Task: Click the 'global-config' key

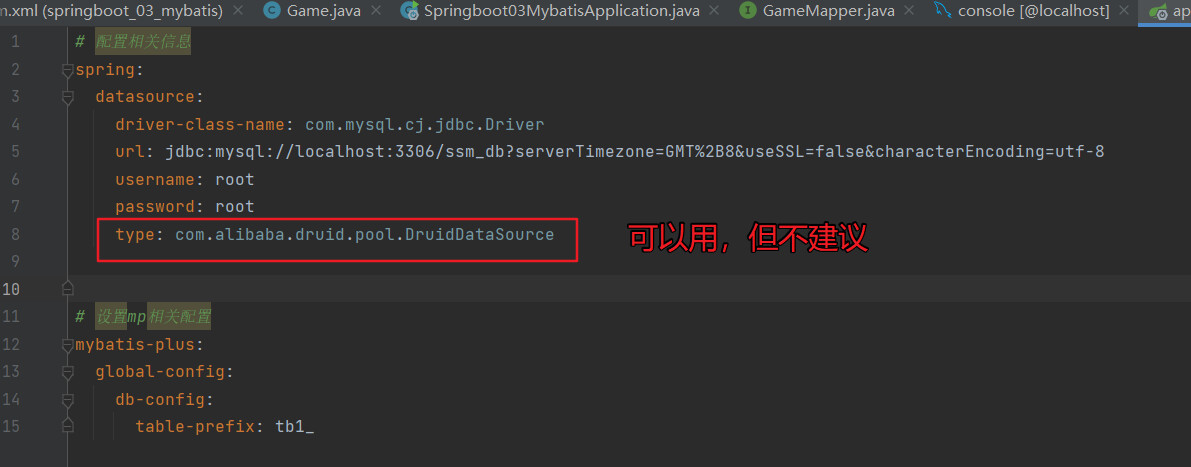Action: pos(160,371)
